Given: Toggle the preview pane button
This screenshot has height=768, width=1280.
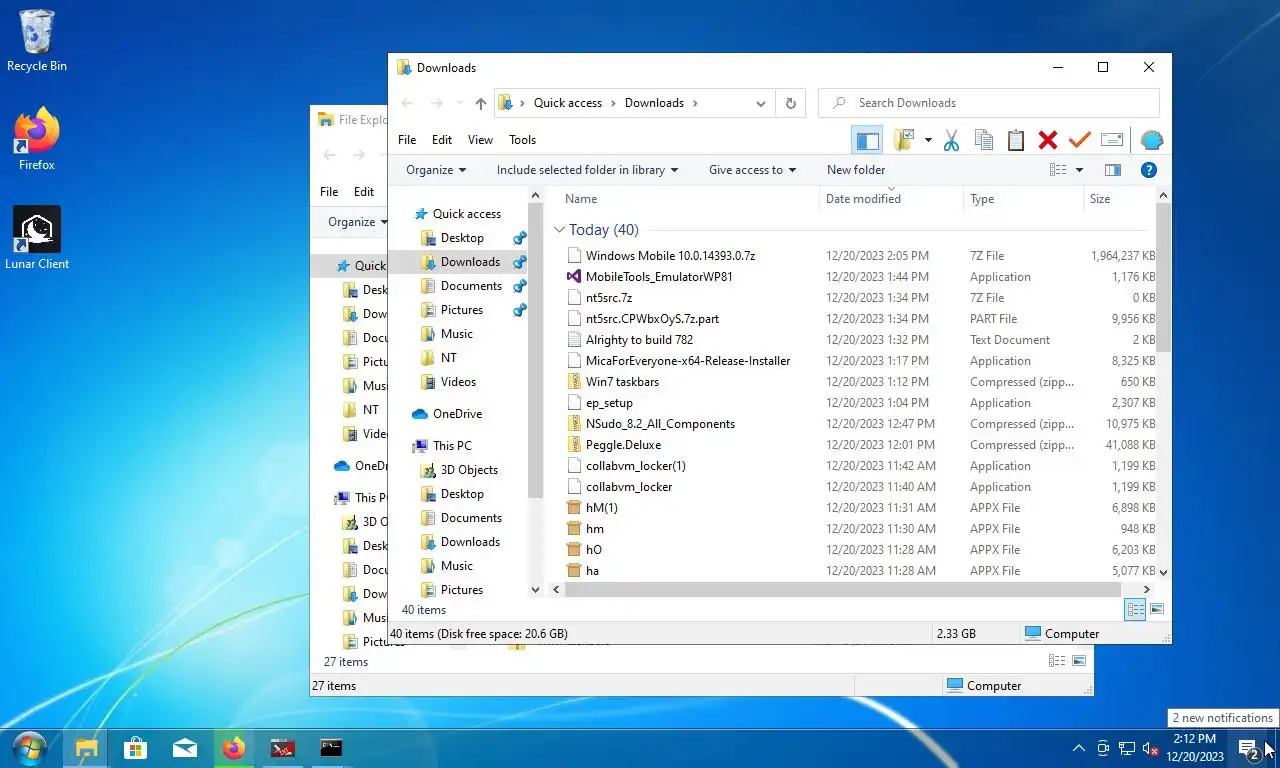Looking at the screenshot, I should [1113, 170].
